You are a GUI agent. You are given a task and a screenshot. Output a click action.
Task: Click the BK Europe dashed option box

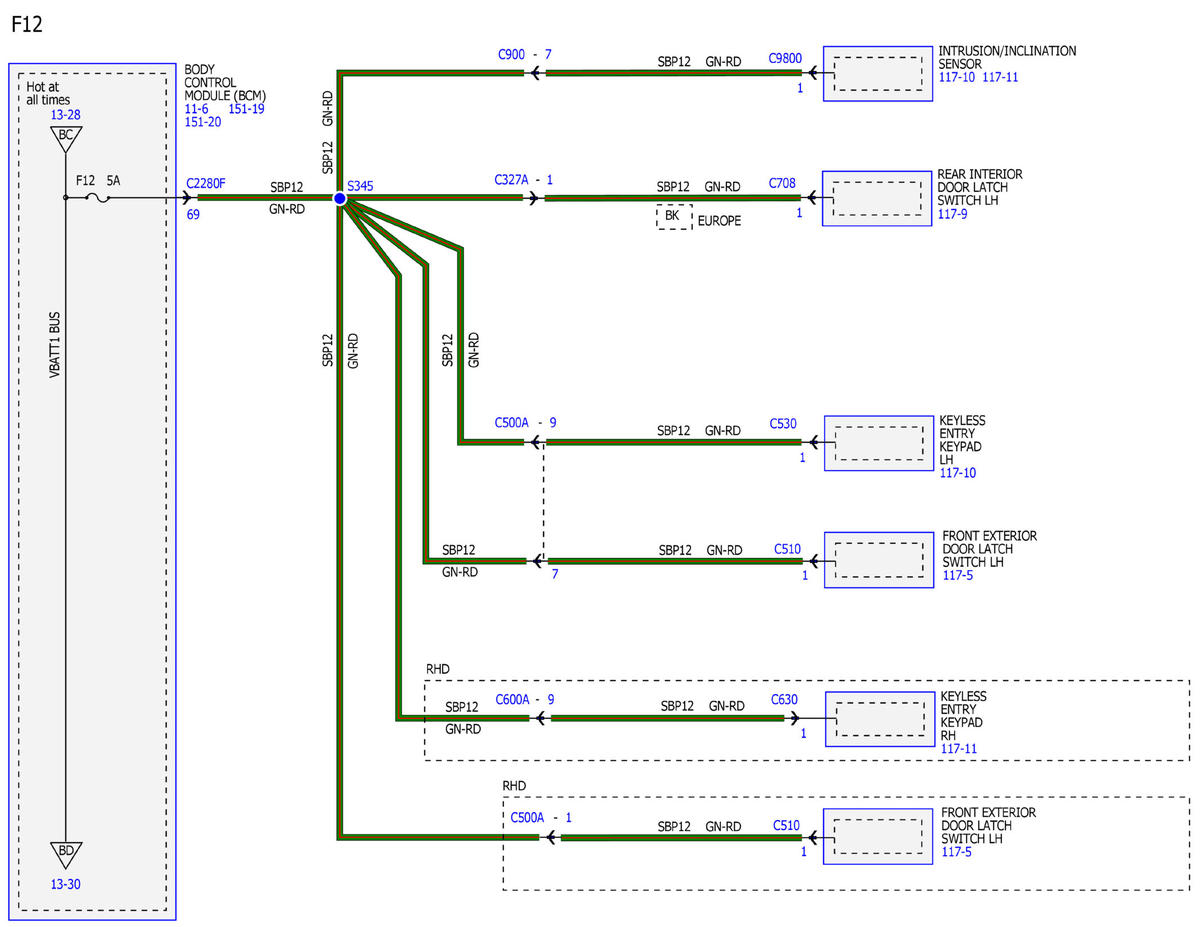coord(673,217)
